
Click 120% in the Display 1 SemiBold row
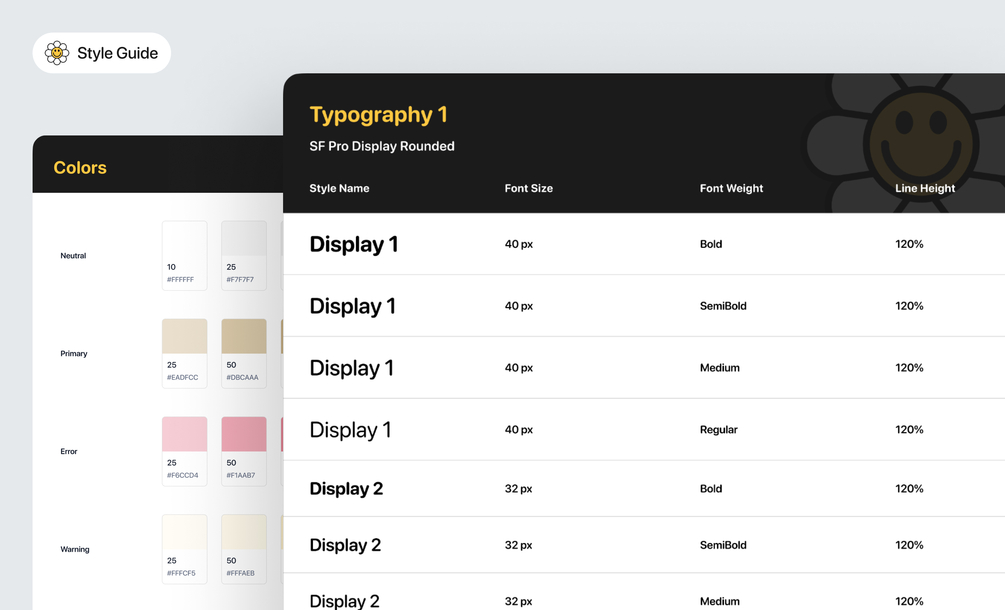[909, 306]
